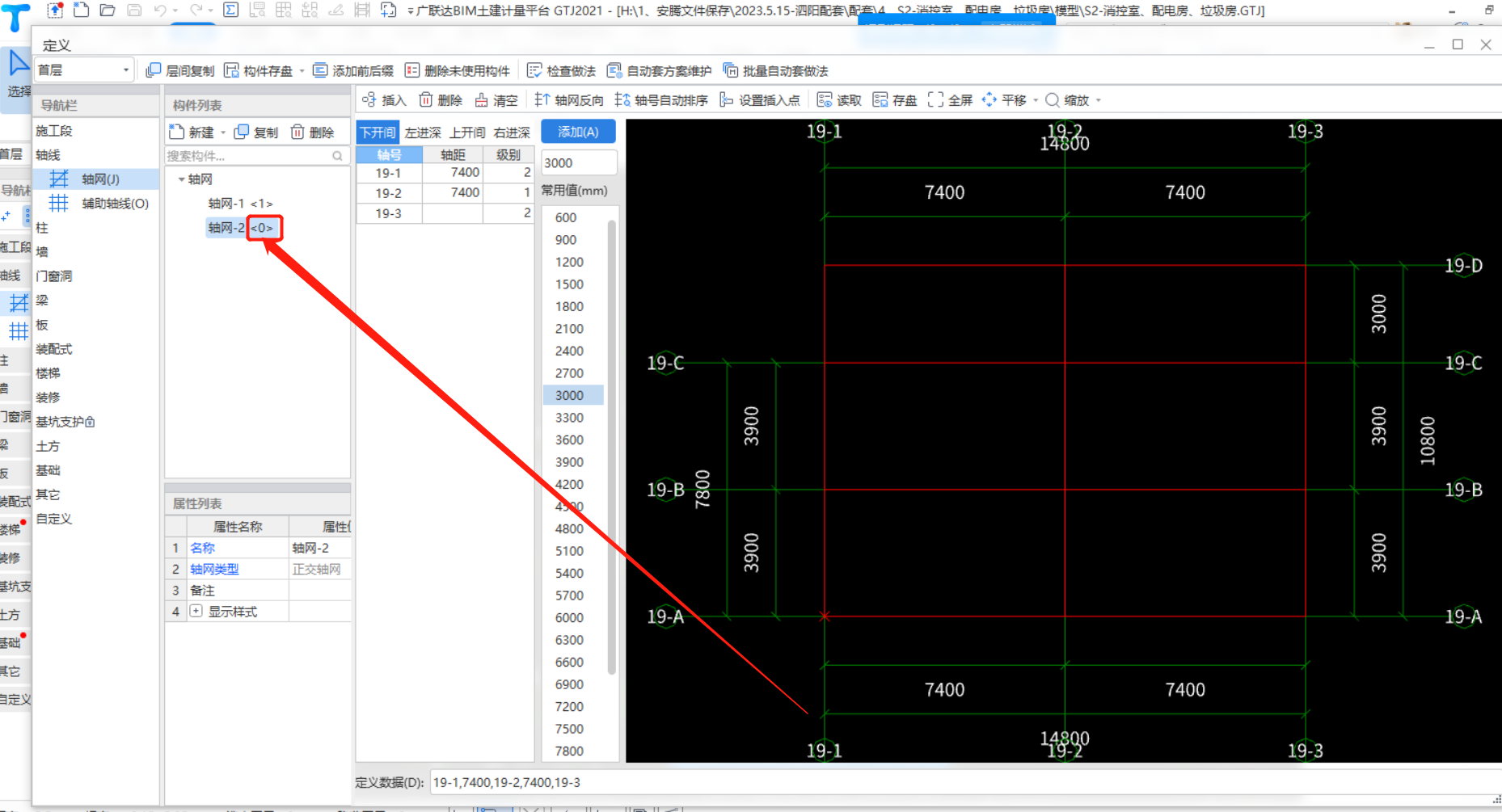This screenshot has width=1502, height=812.
Task: Click the 读取 icon
Action: (x=825, y=99)
